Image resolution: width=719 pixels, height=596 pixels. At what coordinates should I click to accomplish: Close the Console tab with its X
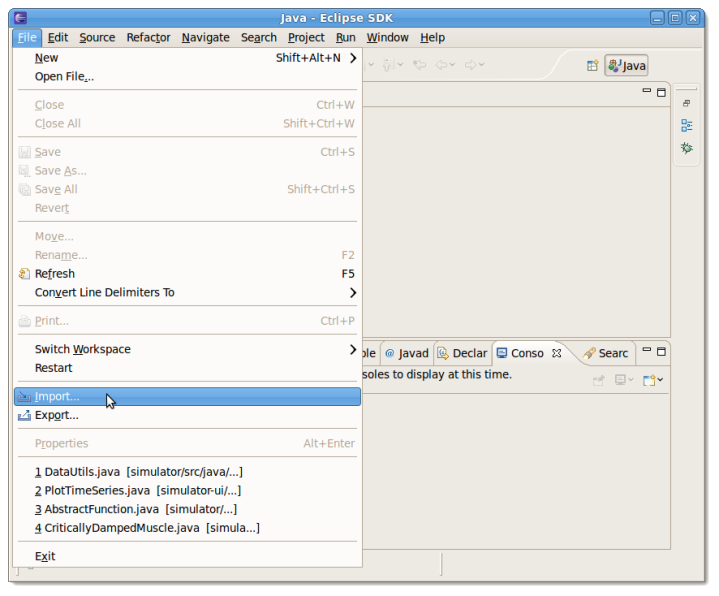tap(556, 353)
